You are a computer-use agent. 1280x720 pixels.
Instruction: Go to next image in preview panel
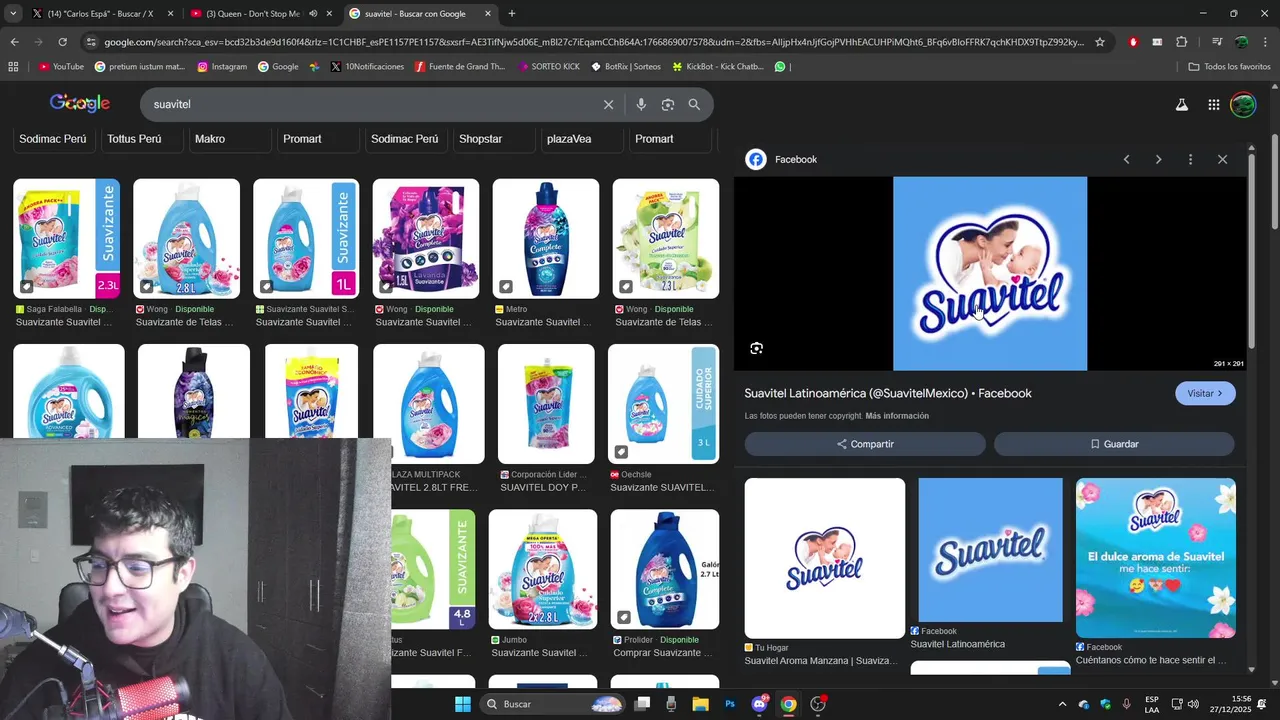[1158, 159]
